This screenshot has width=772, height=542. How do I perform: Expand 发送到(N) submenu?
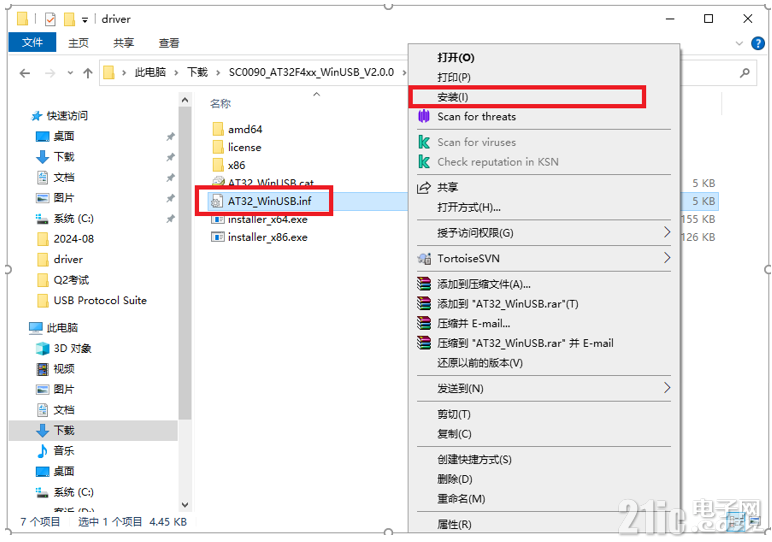(x=544, y=388)
